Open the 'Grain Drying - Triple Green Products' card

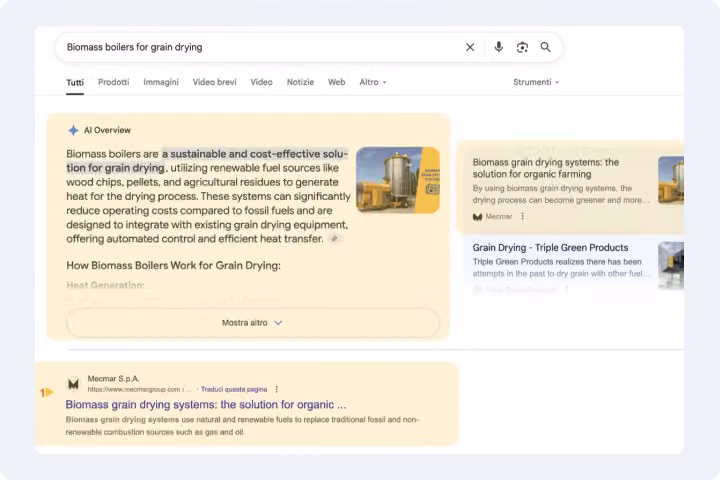(x=550, y=248)
